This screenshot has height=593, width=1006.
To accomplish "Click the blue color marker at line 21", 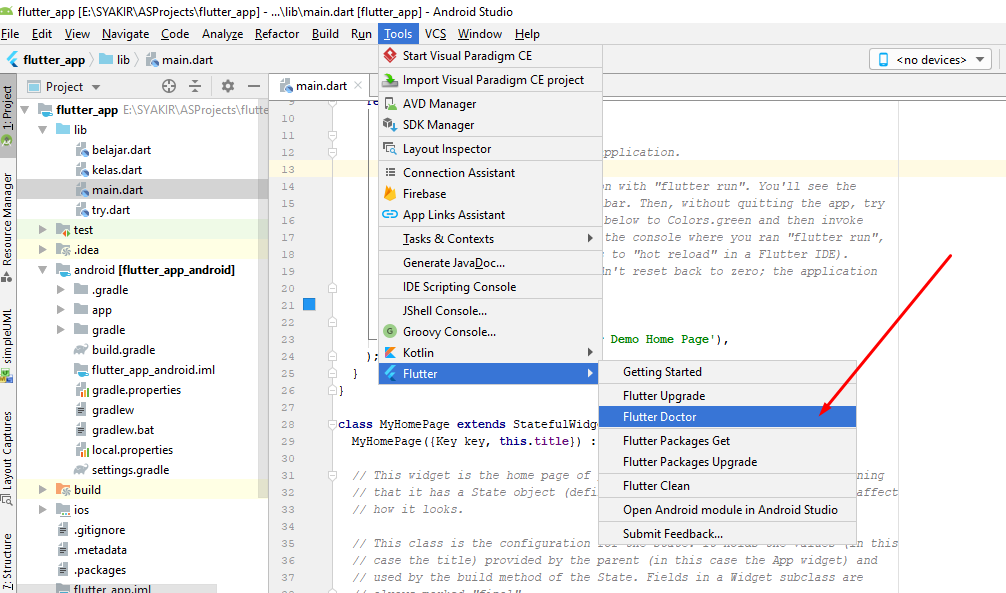I will [309, 304].
